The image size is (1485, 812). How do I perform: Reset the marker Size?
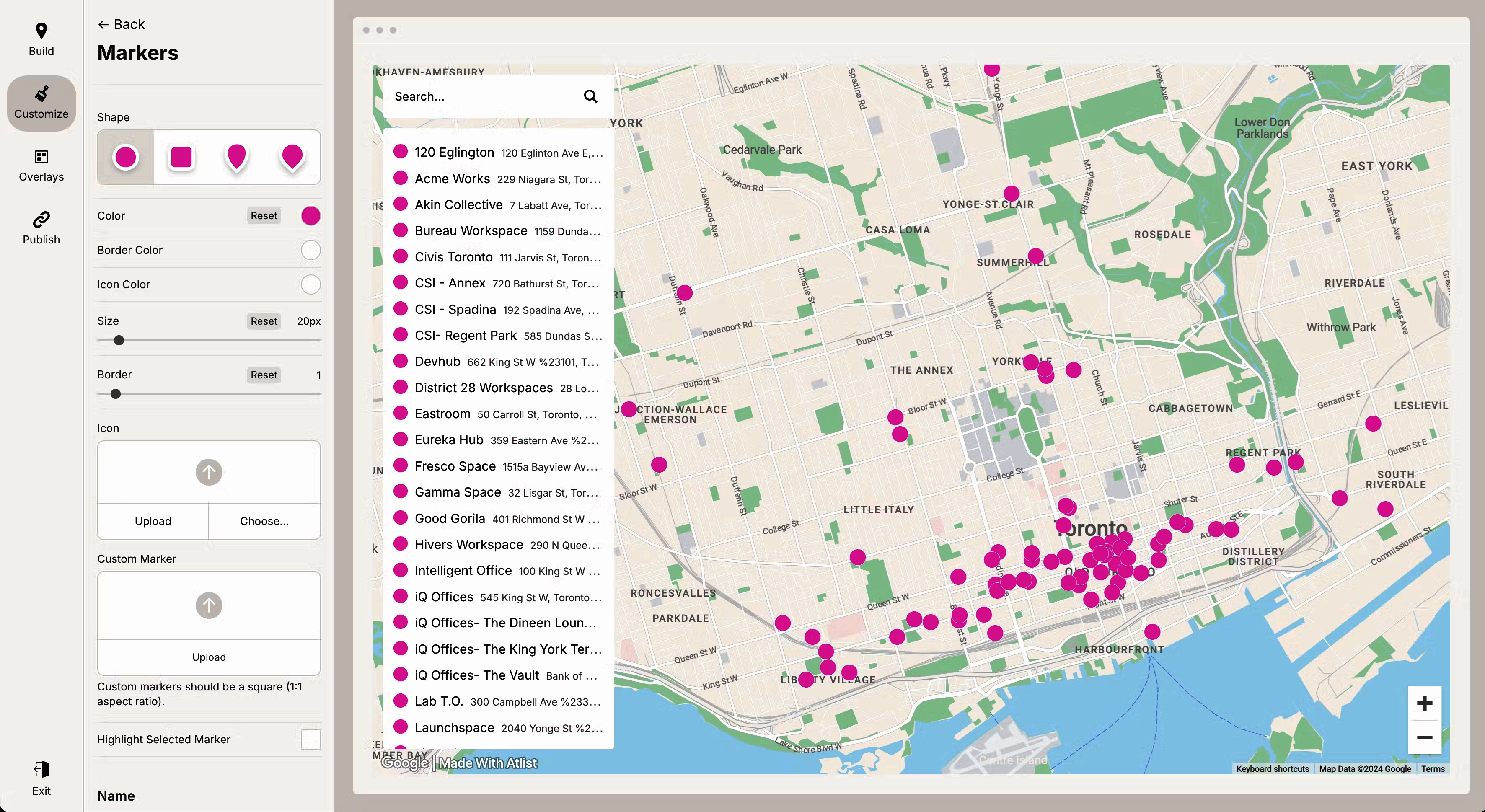coord(264,321)
